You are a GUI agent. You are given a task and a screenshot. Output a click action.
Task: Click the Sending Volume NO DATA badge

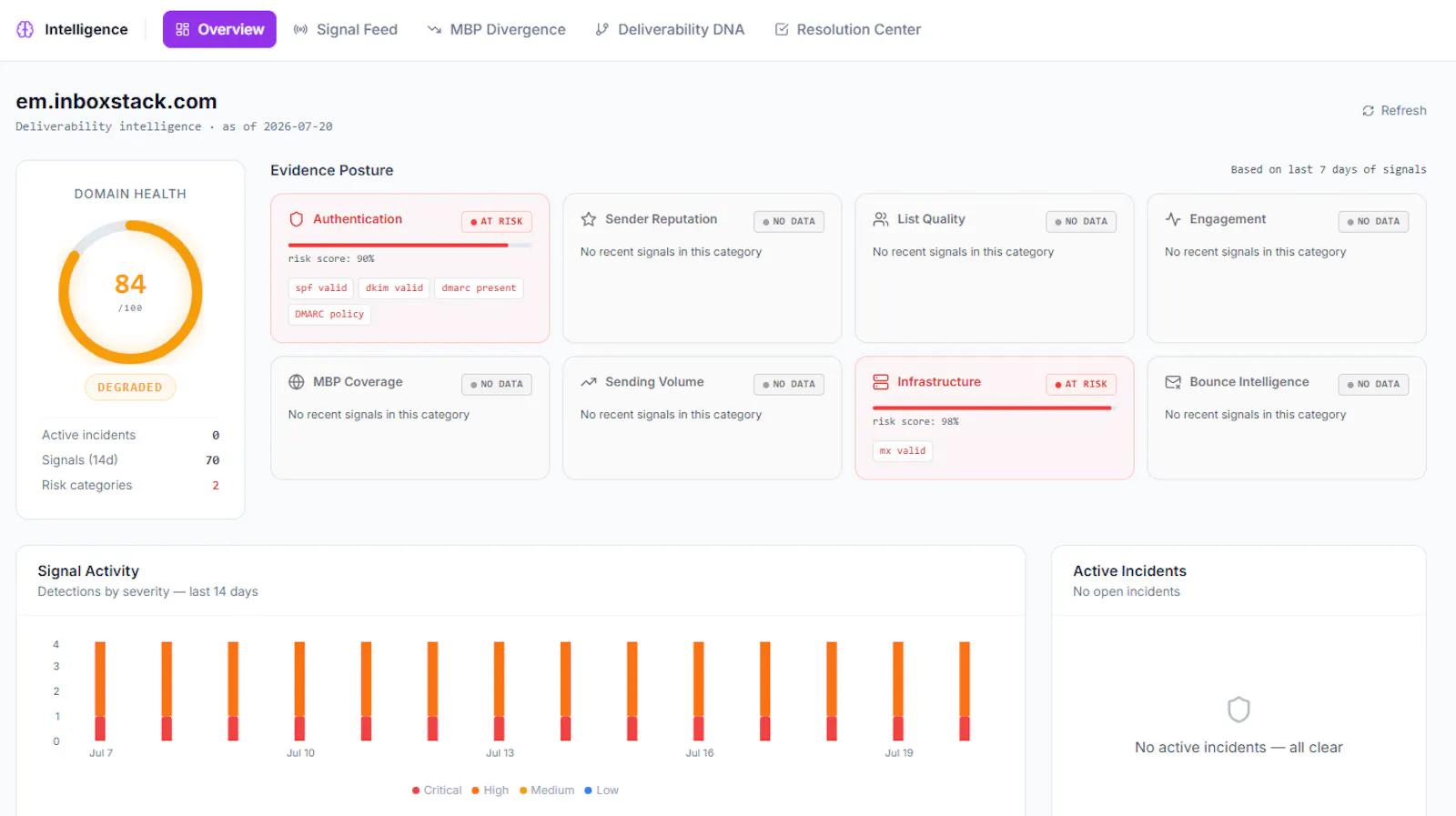click(789, 384)
